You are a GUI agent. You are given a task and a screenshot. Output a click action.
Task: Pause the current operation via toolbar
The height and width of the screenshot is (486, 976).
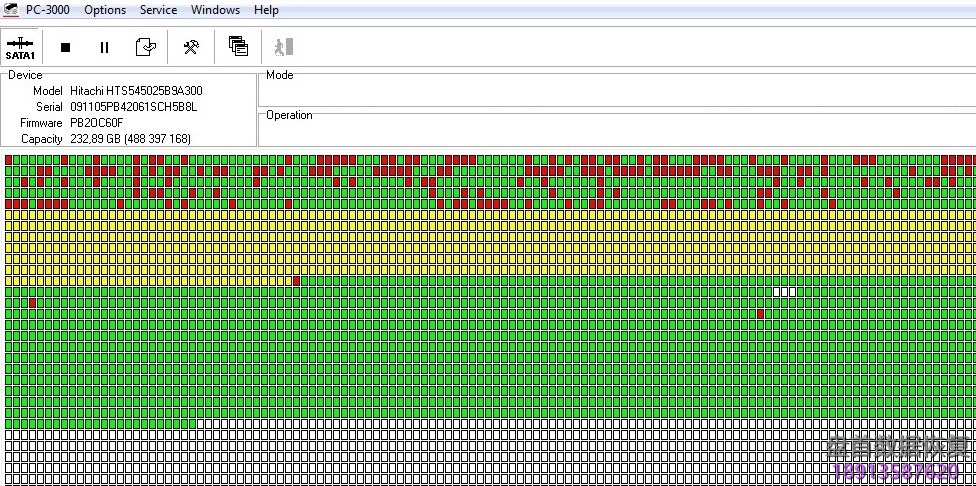pyautogui.click(x=104, y=47)
